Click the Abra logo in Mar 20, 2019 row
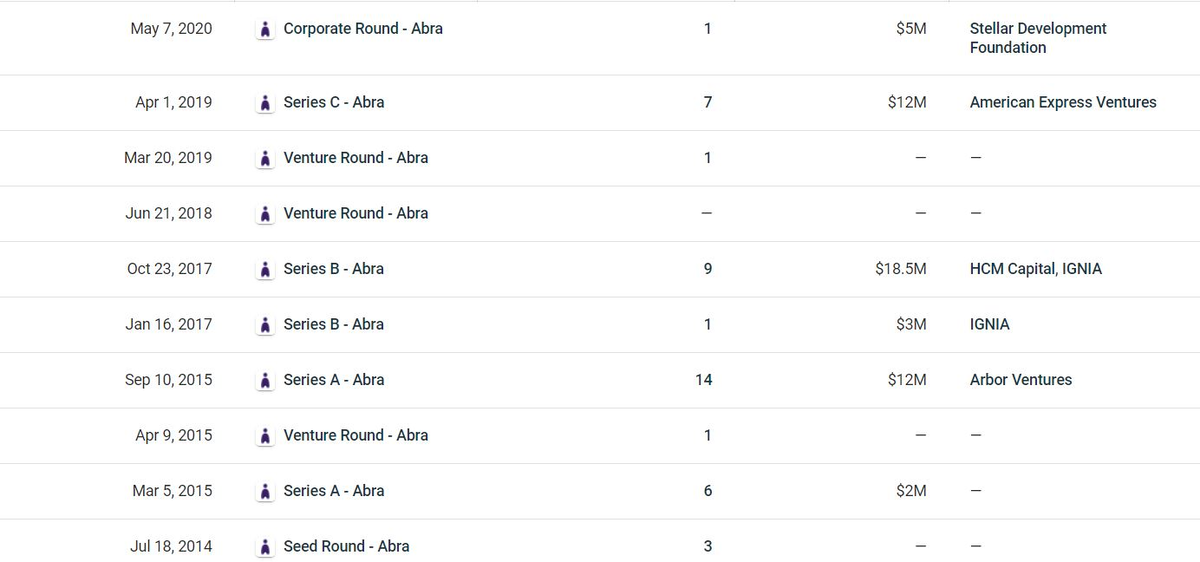 click(265, 158)
